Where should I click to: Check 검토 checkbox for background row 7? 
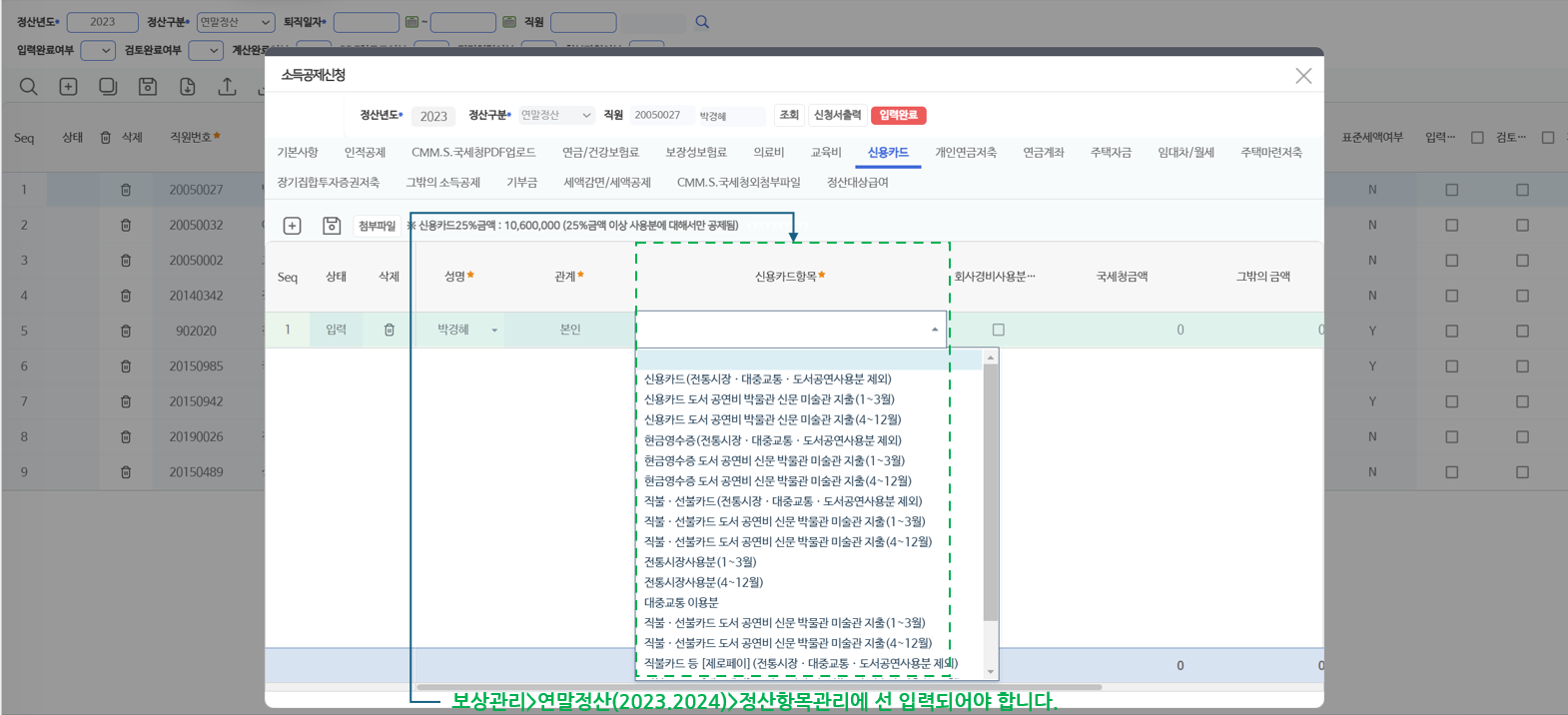point(1522,401)
